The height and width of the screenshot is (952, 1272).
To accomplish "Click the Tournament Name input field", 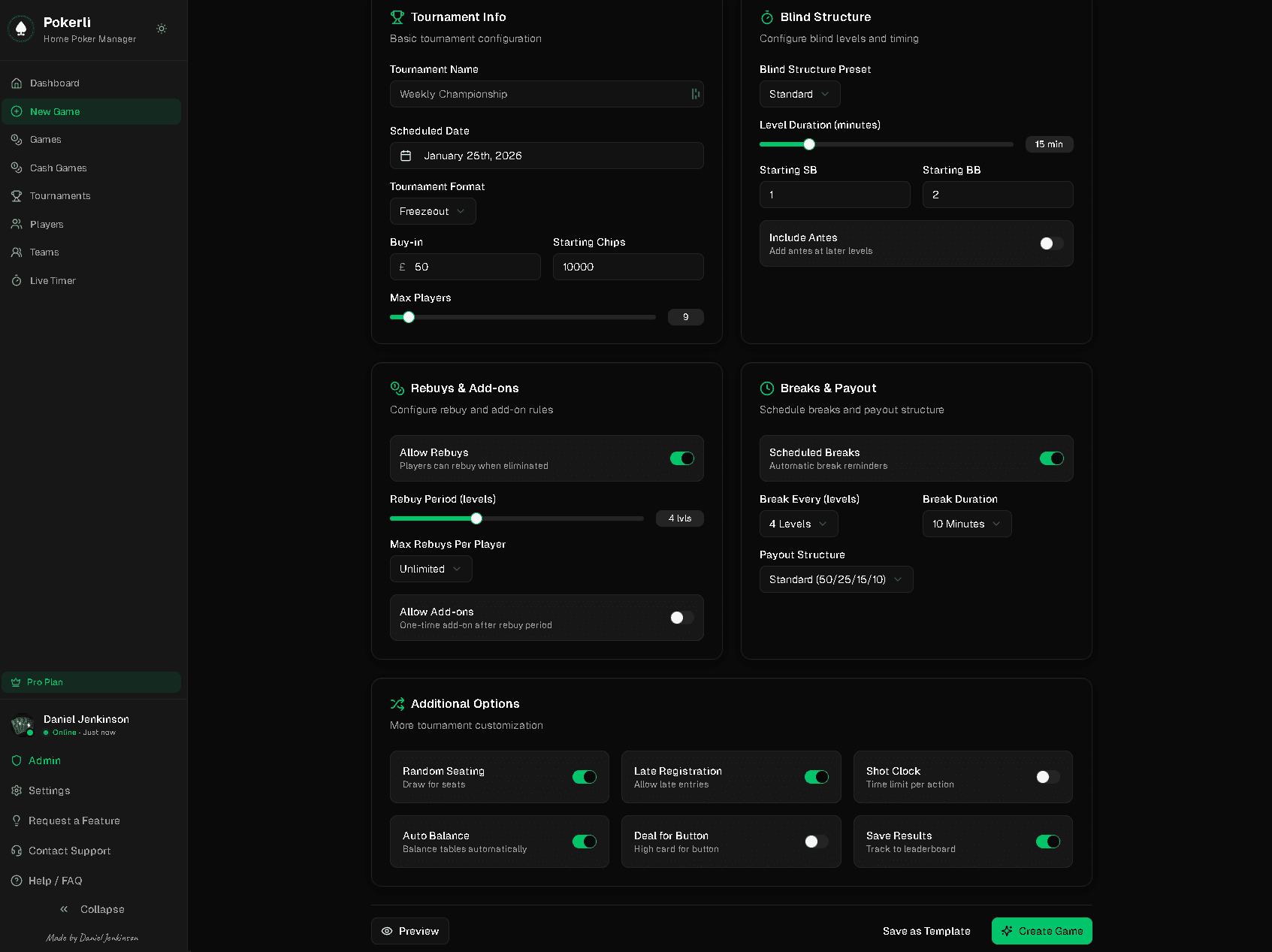I will [546, 94].
